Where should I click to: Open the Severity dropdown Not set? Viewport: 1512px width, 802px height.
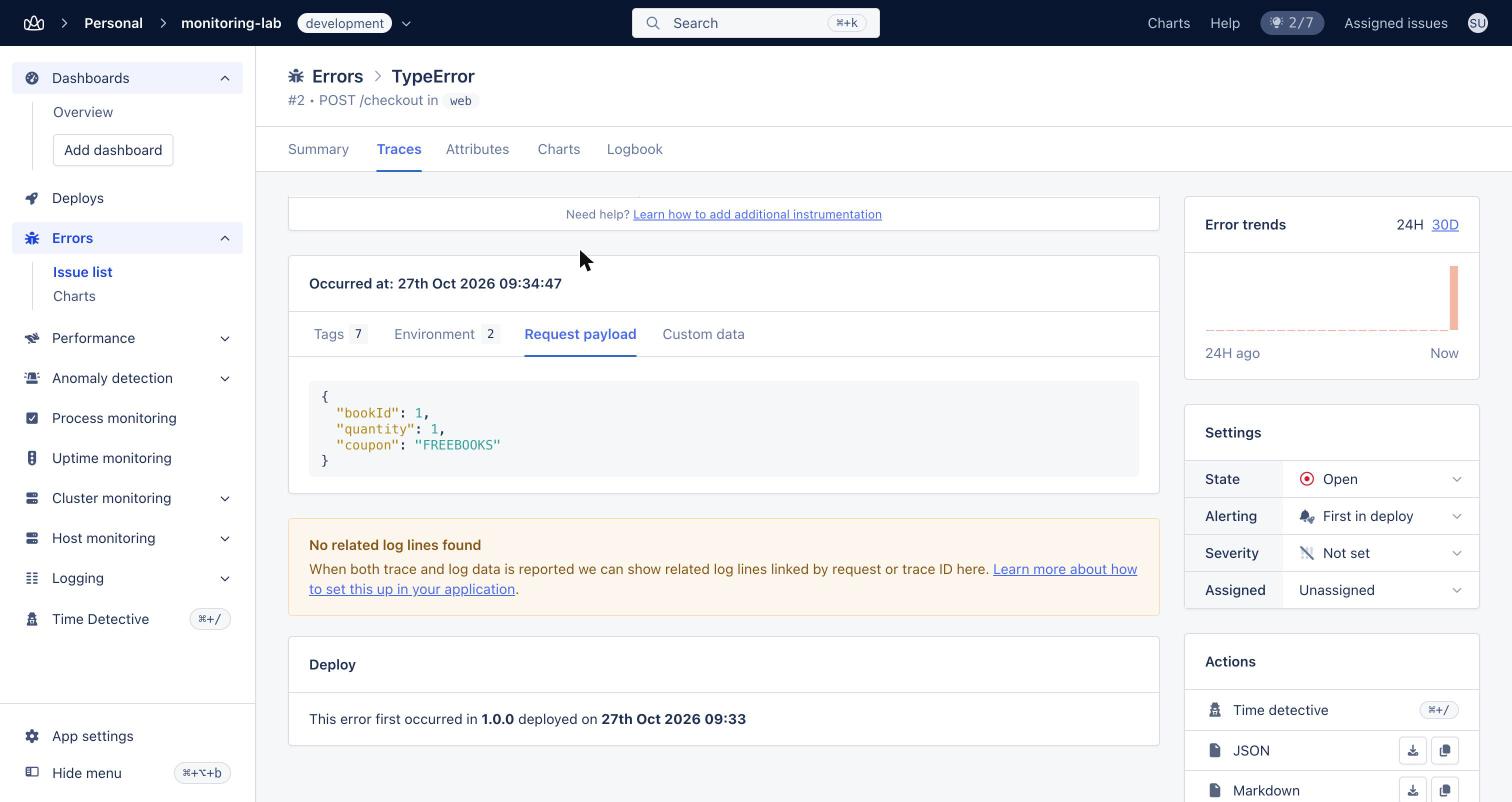tap(1380, 553)
